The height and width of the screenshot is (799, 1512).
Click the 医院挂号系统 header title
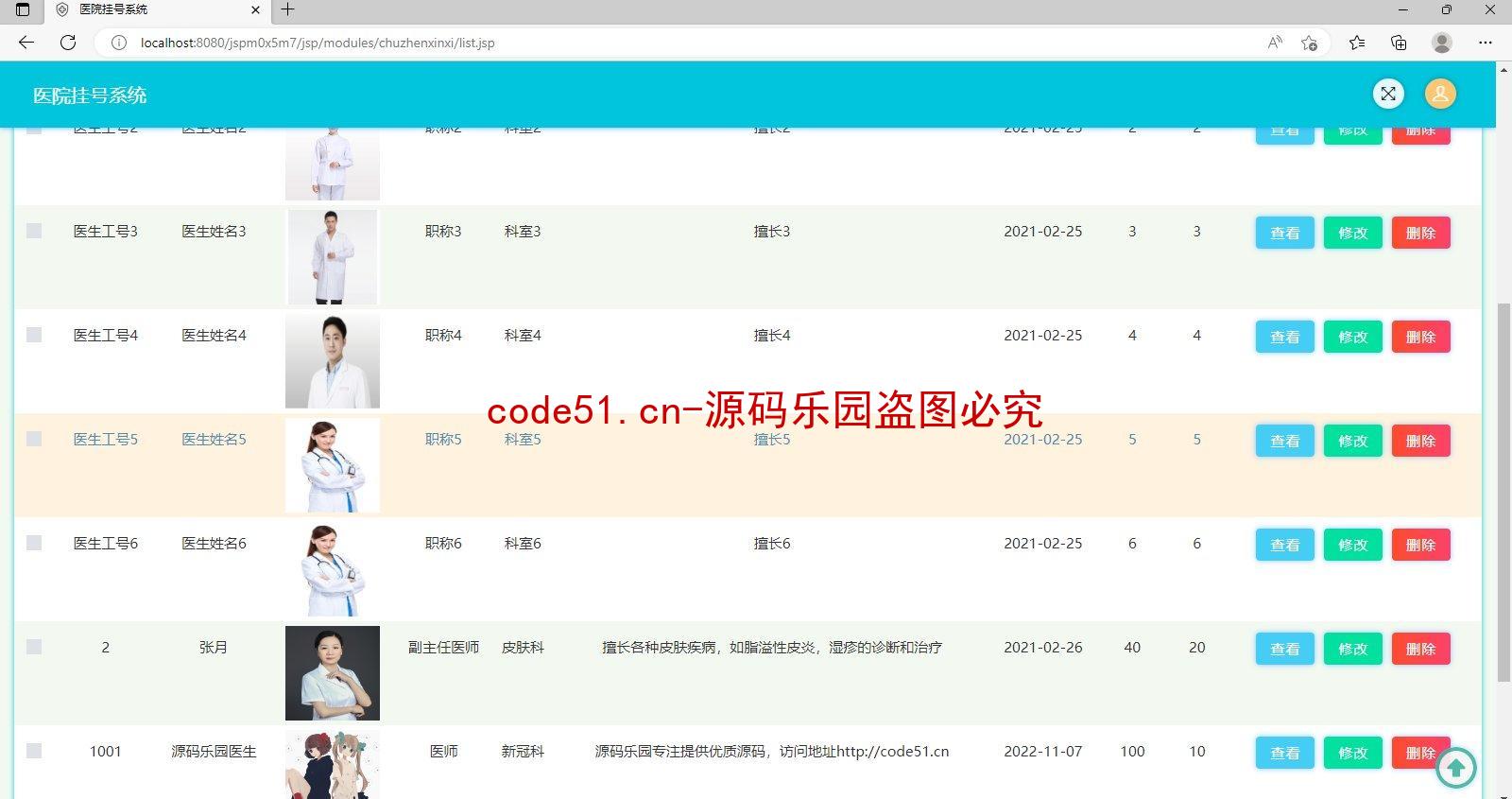tap(90, 96)
